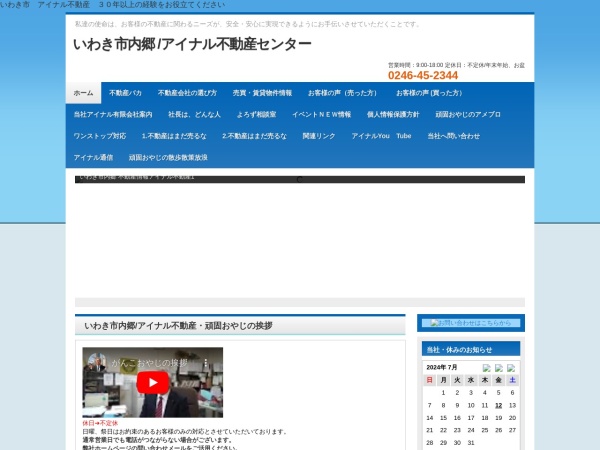
Task: Select 売買・賃貸物件情報 menu item
Action: [262, 93]
